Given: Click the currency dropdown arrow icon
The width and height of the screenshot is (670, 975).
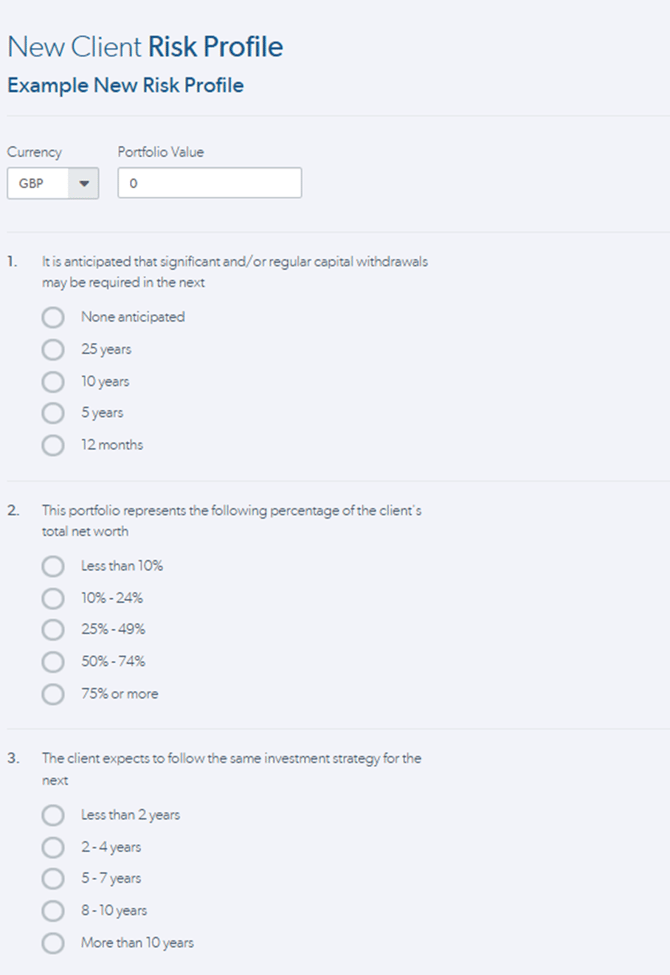Looking at the screenshot, I should click(x=84, y=183).
